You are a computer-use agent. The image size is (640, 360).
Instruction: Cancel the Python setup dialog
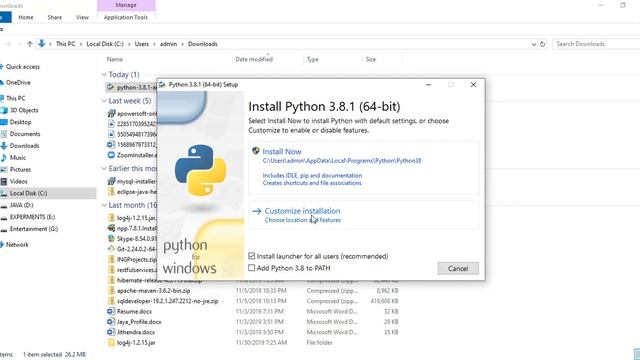(458, 269)
